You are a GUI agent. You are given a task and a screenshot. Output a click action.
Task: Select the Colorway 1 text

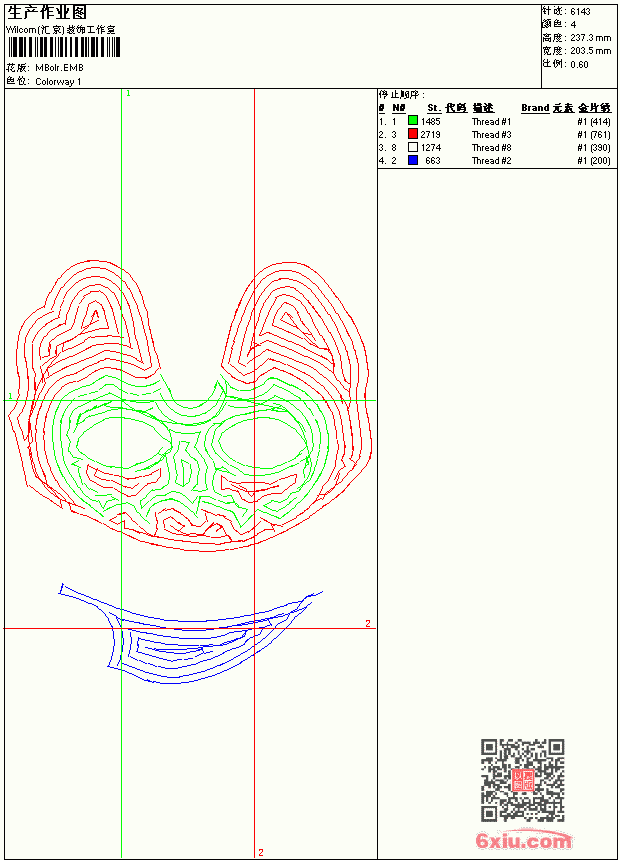58,82
